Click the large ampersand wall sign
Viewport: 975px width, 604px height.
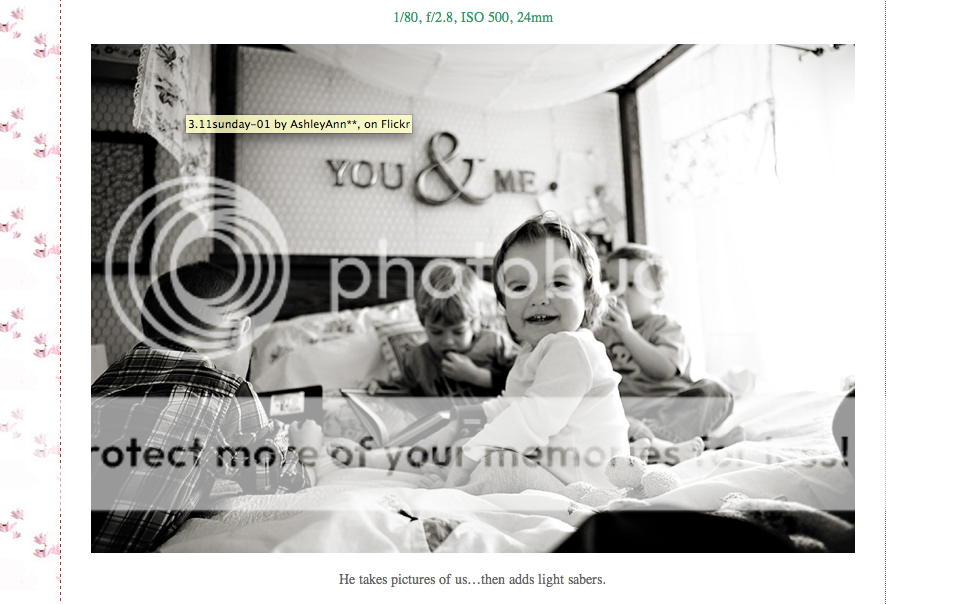(452, 169)
